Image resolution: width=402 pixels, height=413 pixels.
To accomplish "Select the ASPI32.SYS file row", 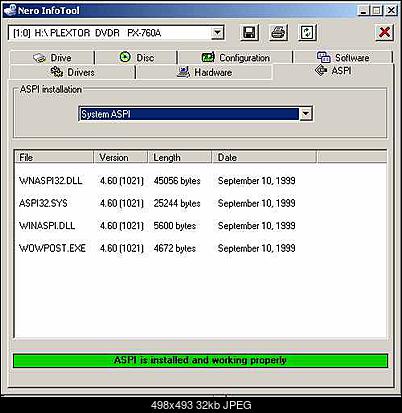I will point(200,203).
